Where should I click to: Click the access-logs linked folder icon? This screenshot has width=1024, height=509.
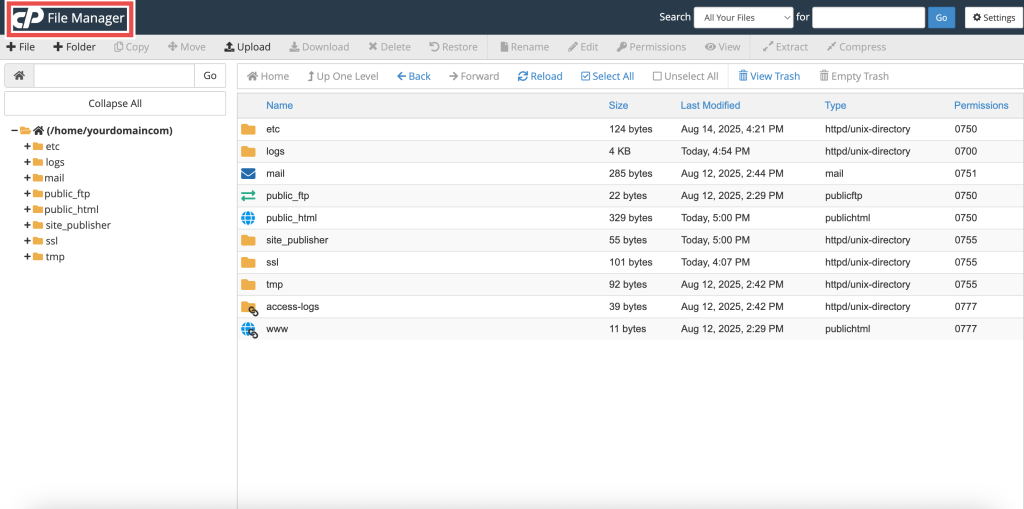[249, 307]
